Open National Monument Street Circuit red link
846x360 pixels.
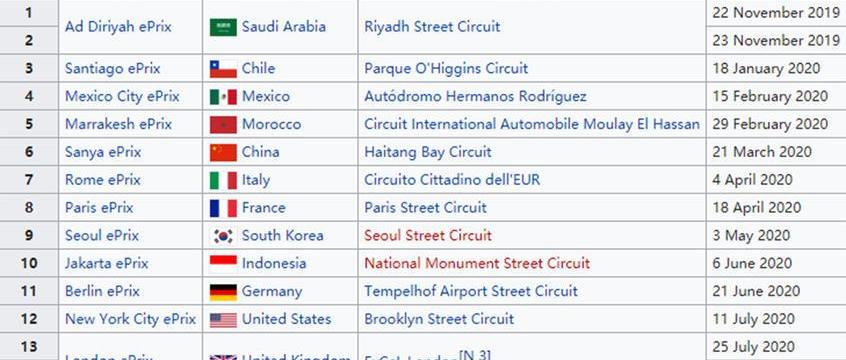pyautogui.click(x=477, y=263)
